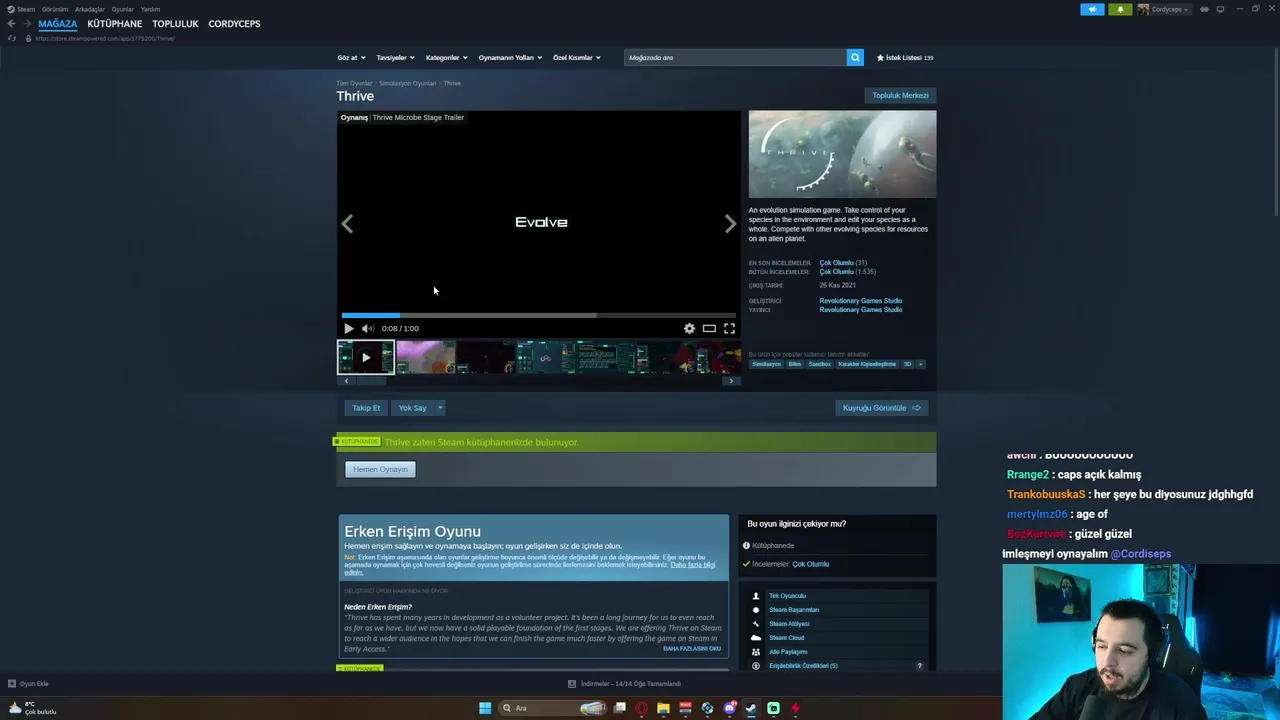This screenshot has width=1280, height=720.
Task: Open the Tüm Oyunlar breadcrumb link
Action: [x=354, y=83]
